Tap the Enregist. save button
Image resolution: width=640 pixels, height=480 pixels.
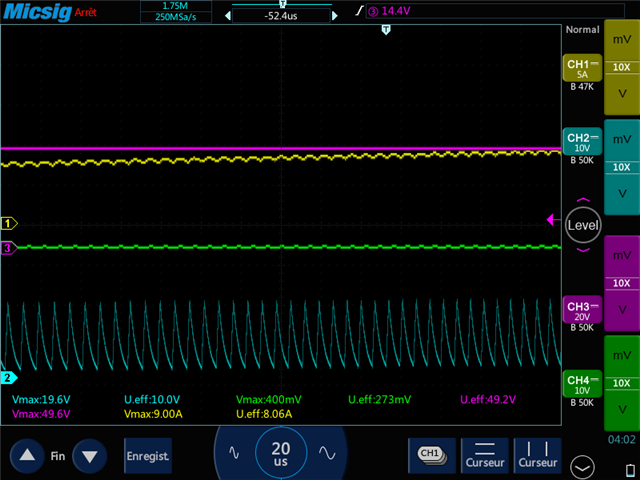coord(148,456)
